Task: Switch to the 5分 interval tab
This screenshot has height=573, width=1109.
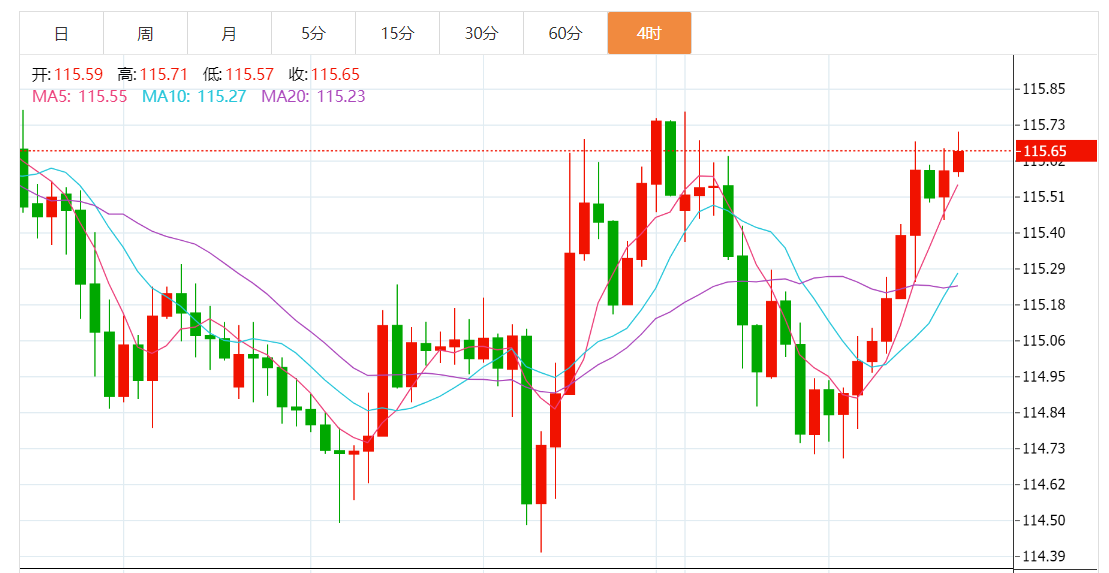Action: tap(313, 33)
